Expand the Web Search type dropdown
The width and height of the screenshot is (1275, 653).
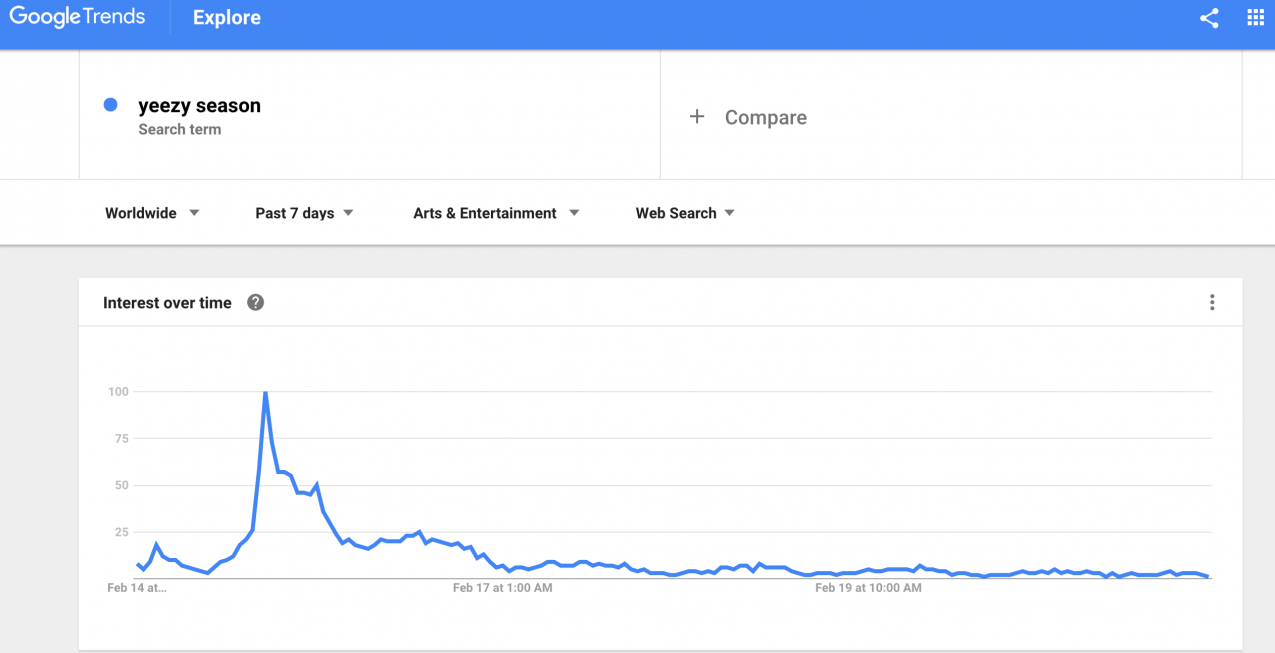(685, 213)
